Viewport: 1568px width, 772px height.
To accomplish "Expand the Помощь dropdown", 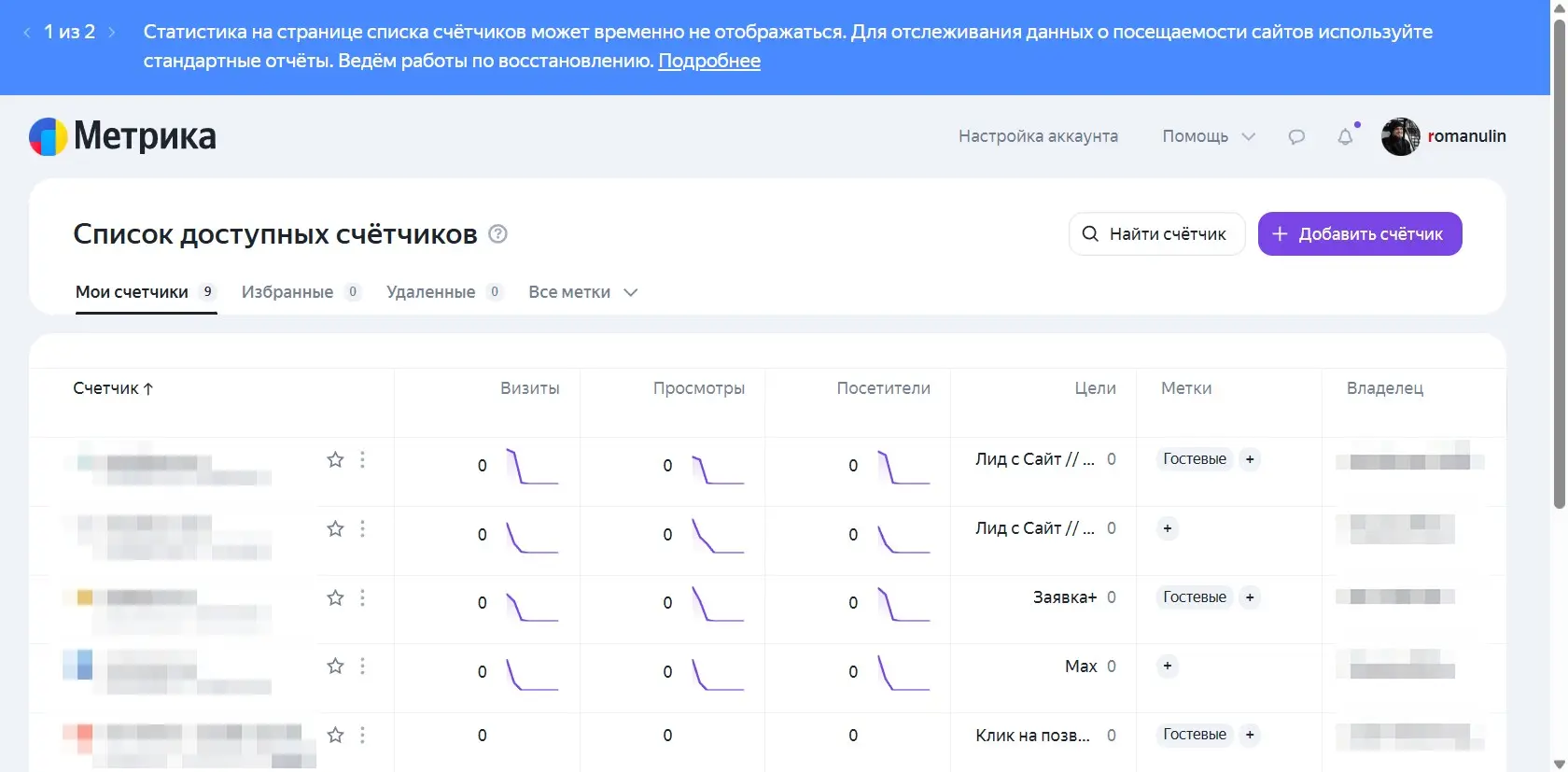I will pos(1209,136).
